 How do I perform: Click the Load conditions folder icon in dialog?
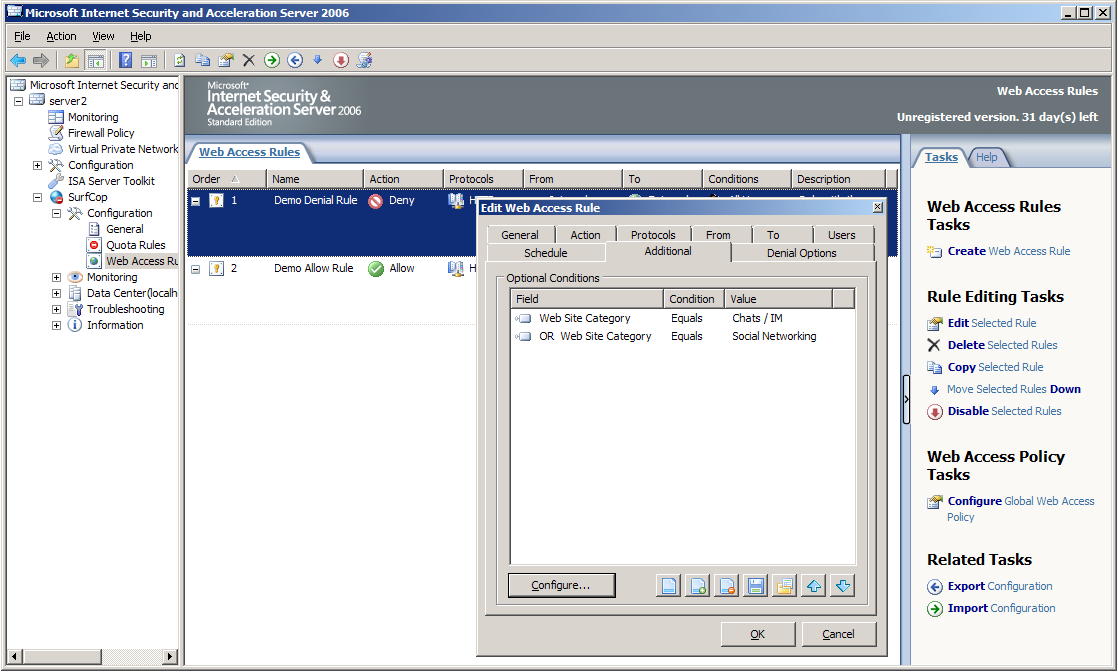pyautogui.click(x=784, y=586)
